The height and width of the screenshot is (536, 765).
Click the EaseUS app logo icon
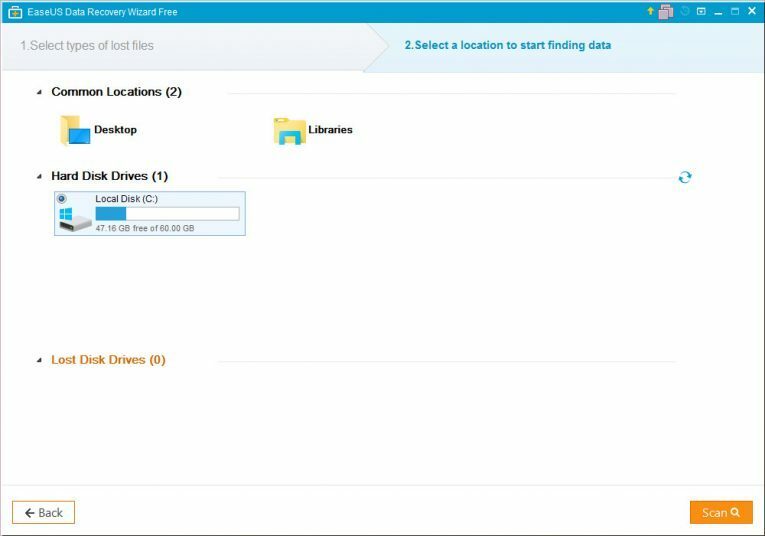(x=15, y=12)
